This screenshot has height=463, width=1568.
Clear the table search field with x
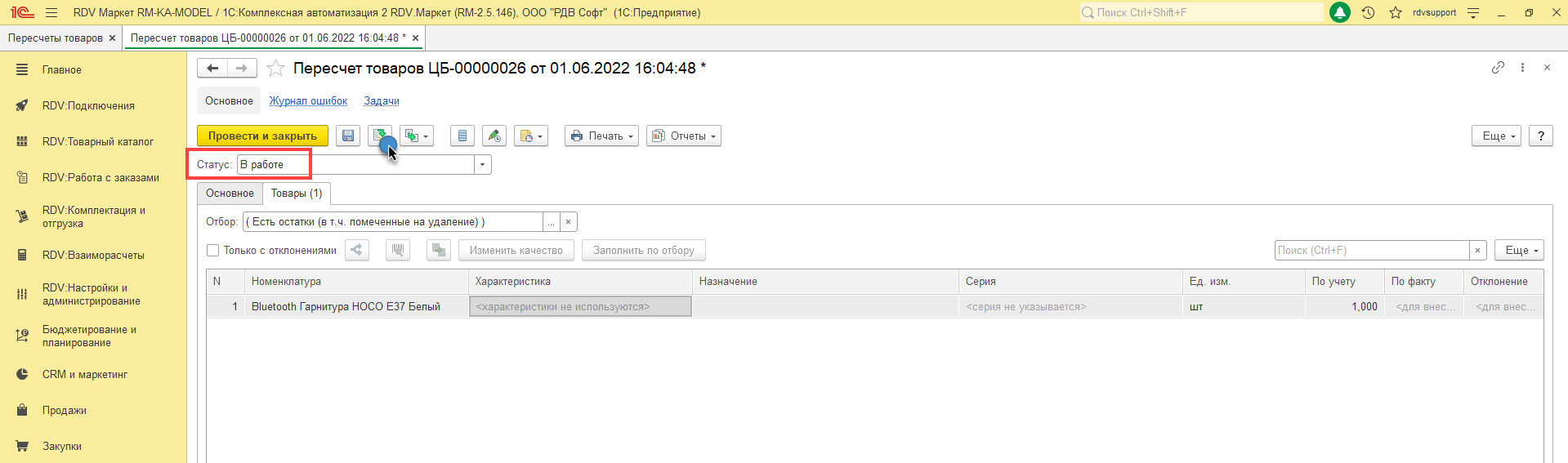pos(1477,251)
